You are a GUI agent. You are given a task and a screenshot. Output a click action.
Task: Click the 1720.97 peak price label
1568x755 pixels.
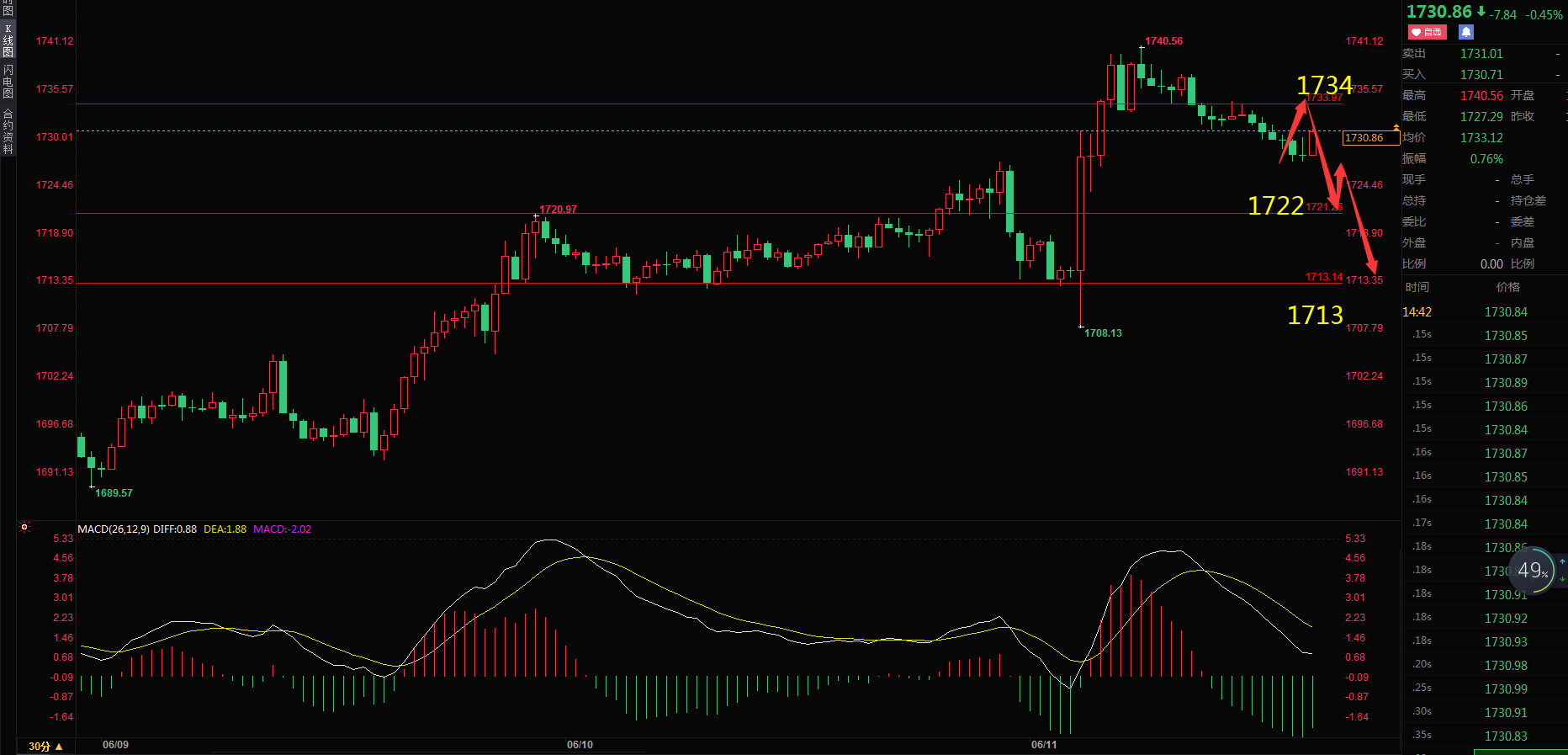coord(559,210)
